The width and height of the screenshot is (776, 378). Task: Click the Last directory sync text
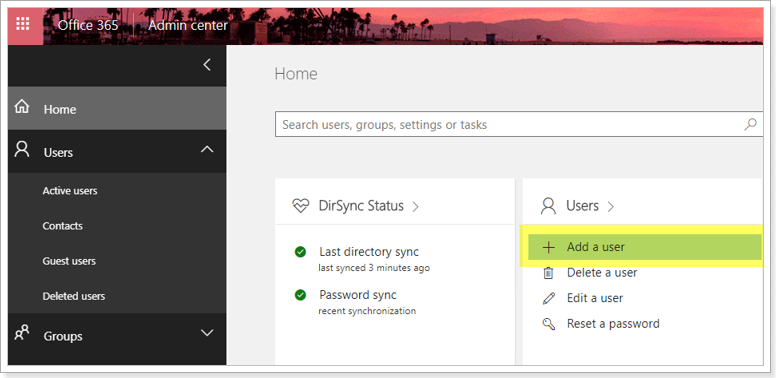pos(369,252)
